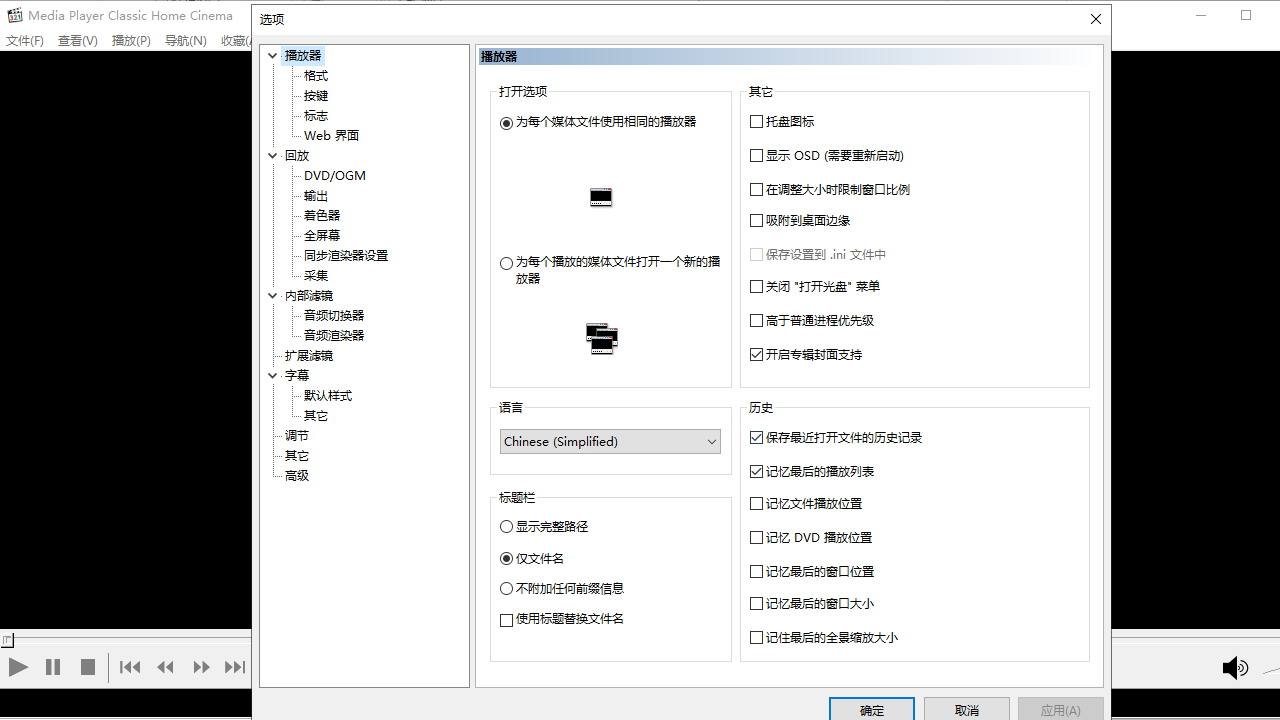Viewport: 1280px width, 720px height.
Task: Collapse the 字幕 tree section
Action: point(272,375)
